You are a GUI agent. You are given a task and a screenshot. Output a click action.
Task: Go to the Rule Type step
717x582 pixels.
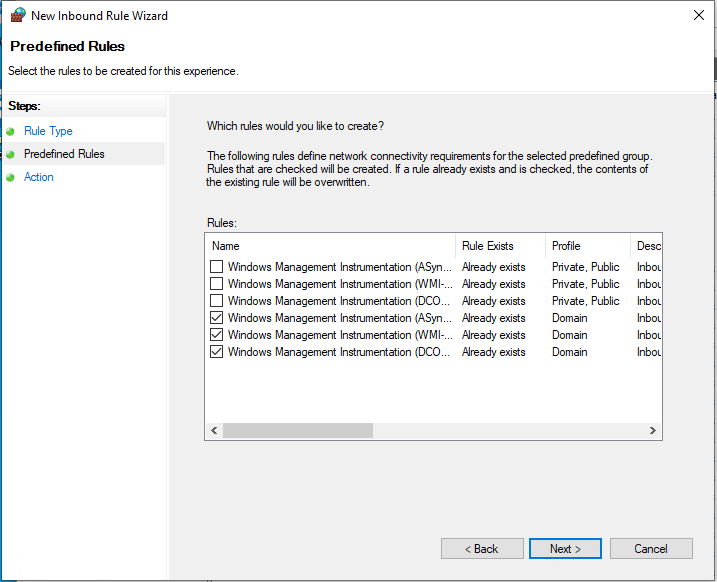click(x=48, y=131)
